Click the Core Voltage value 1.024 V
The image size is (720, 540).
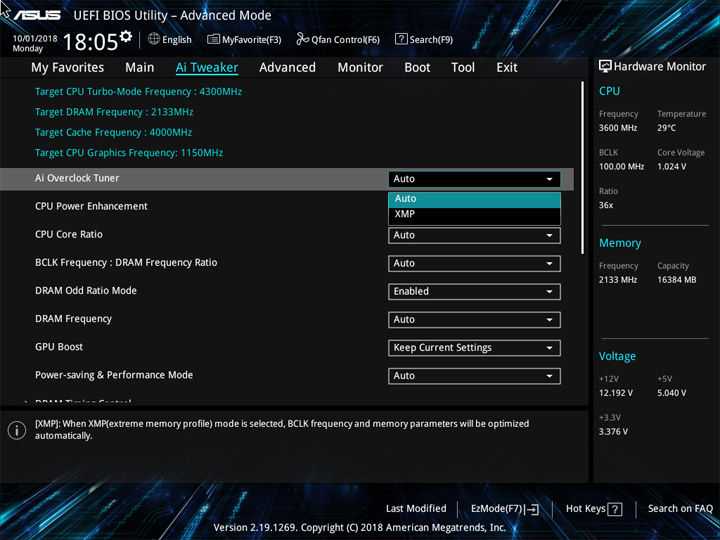tap(671, 167)
